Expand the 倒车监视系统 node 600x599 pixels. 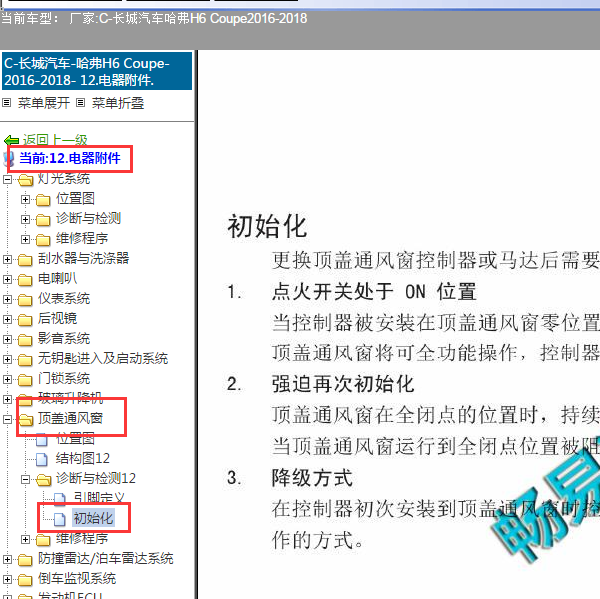[x=7, y=579]
